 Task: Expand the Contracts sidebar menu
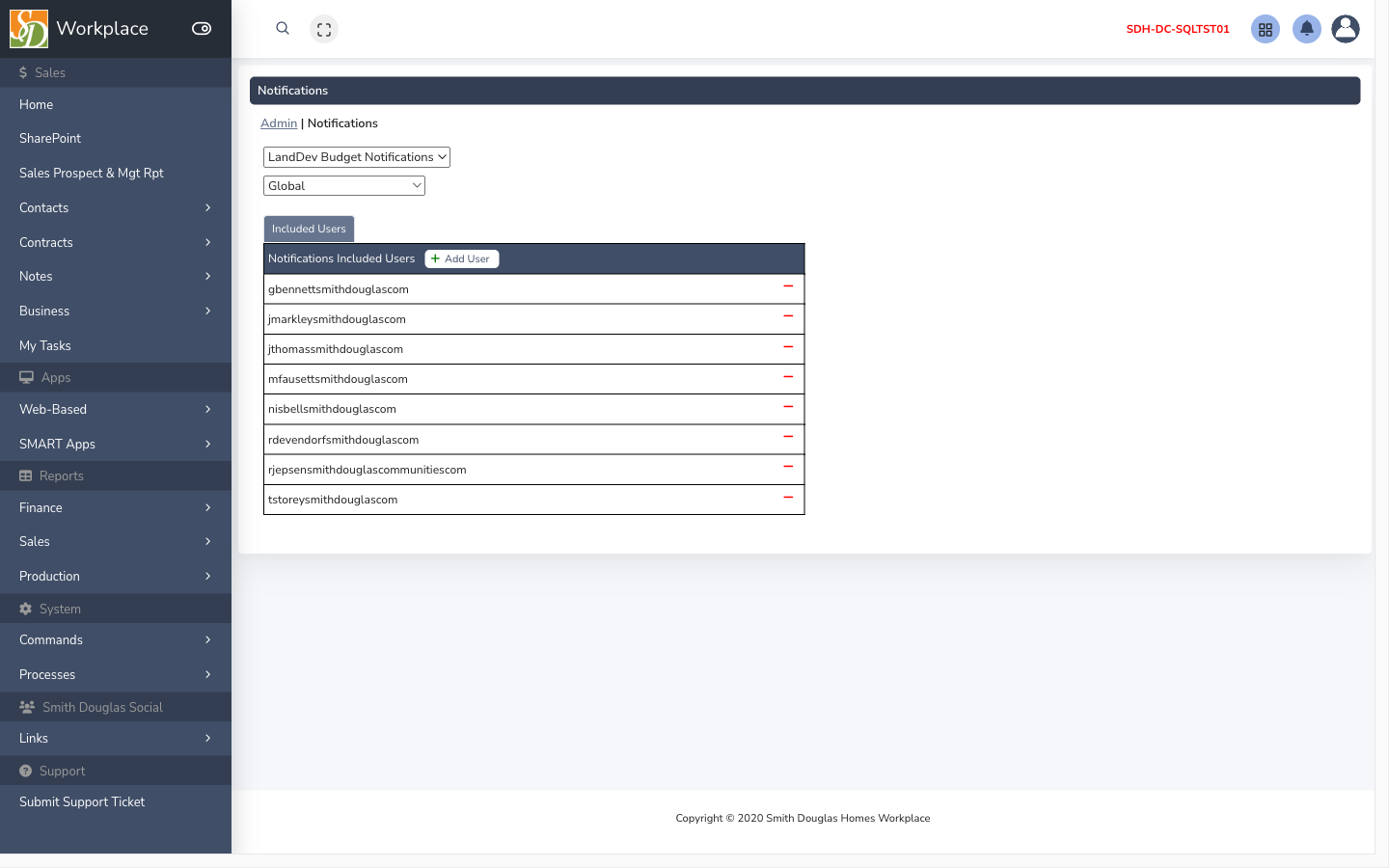pos(116,242)
